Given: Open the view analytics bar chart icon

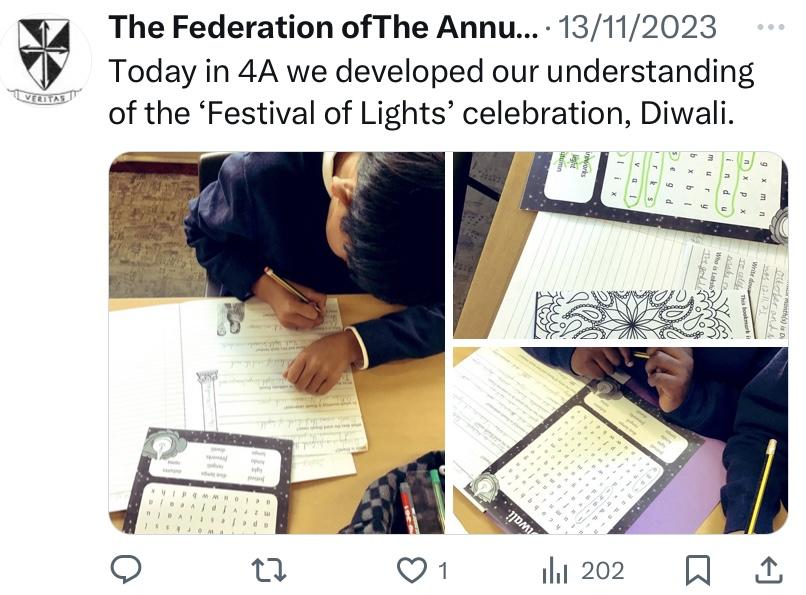Looking at the screenshot, I should pos(554,571).
